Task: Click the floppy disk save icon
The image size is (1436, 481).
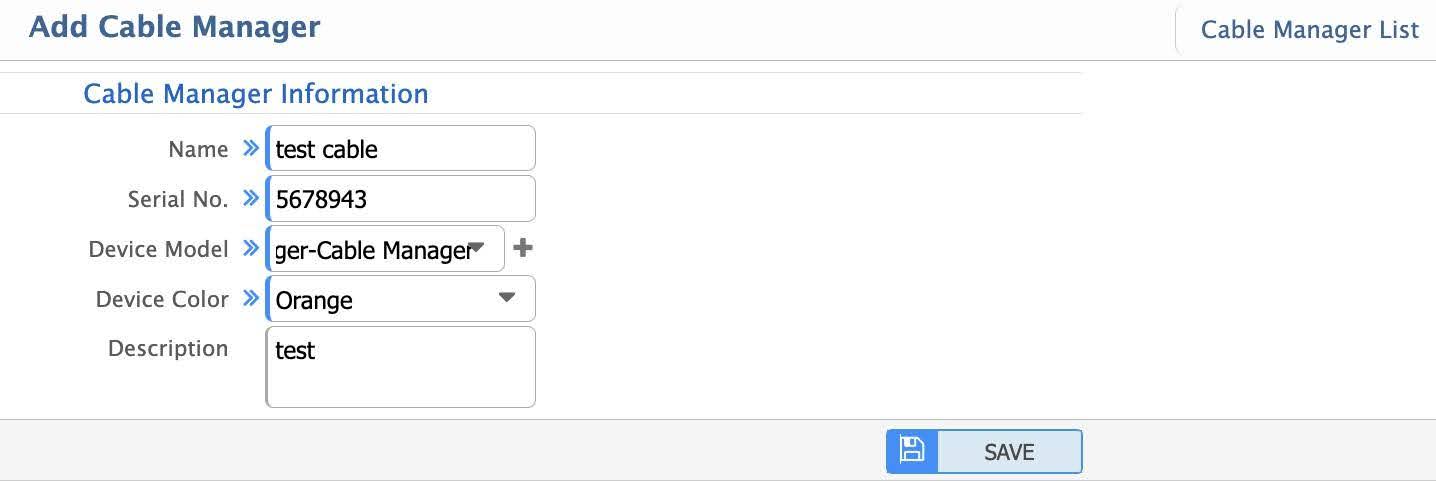Action: click(x=911, y=450)
